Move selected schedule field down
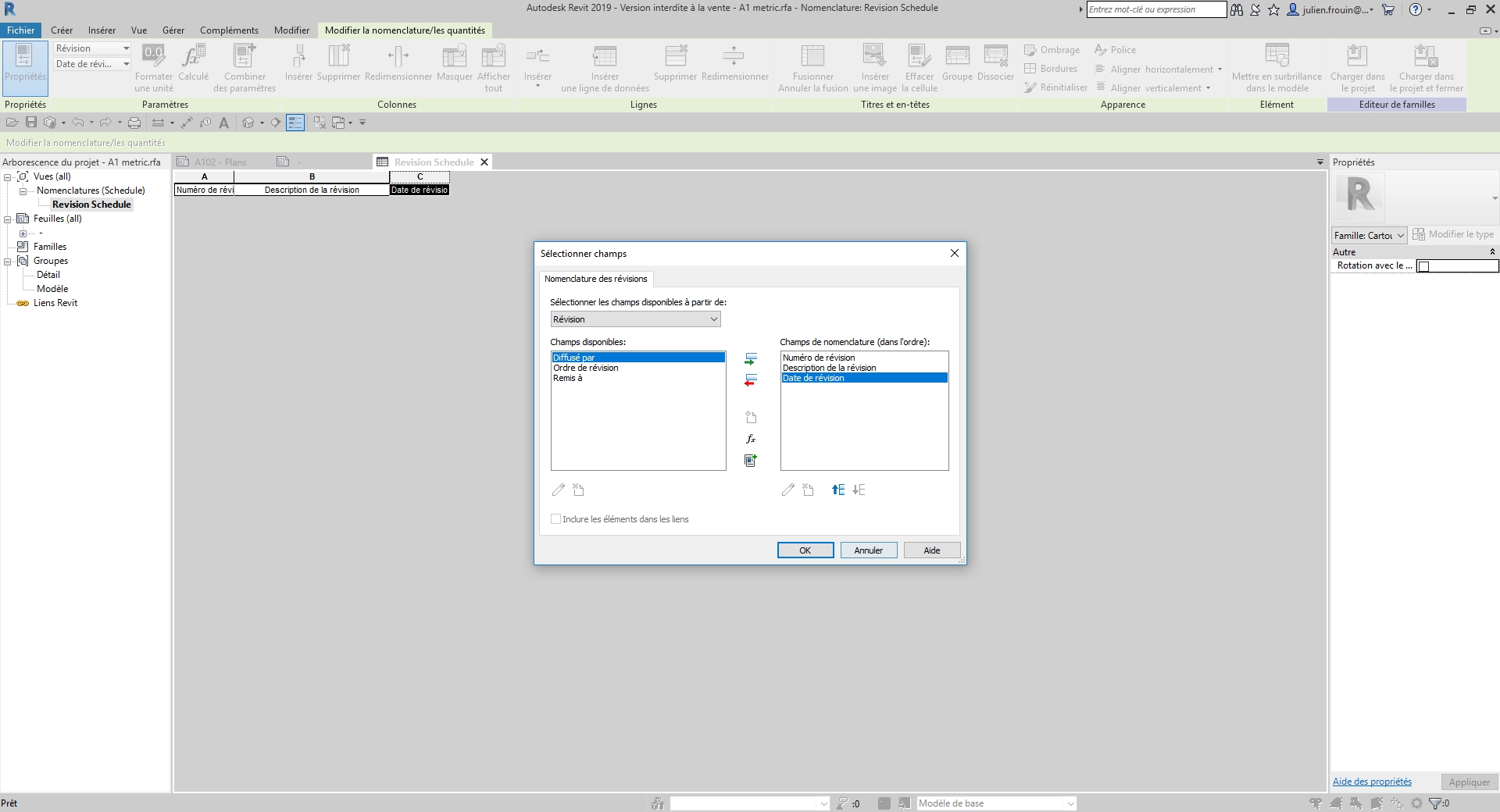Screen dimensions: 1500x812 point(859,490)
